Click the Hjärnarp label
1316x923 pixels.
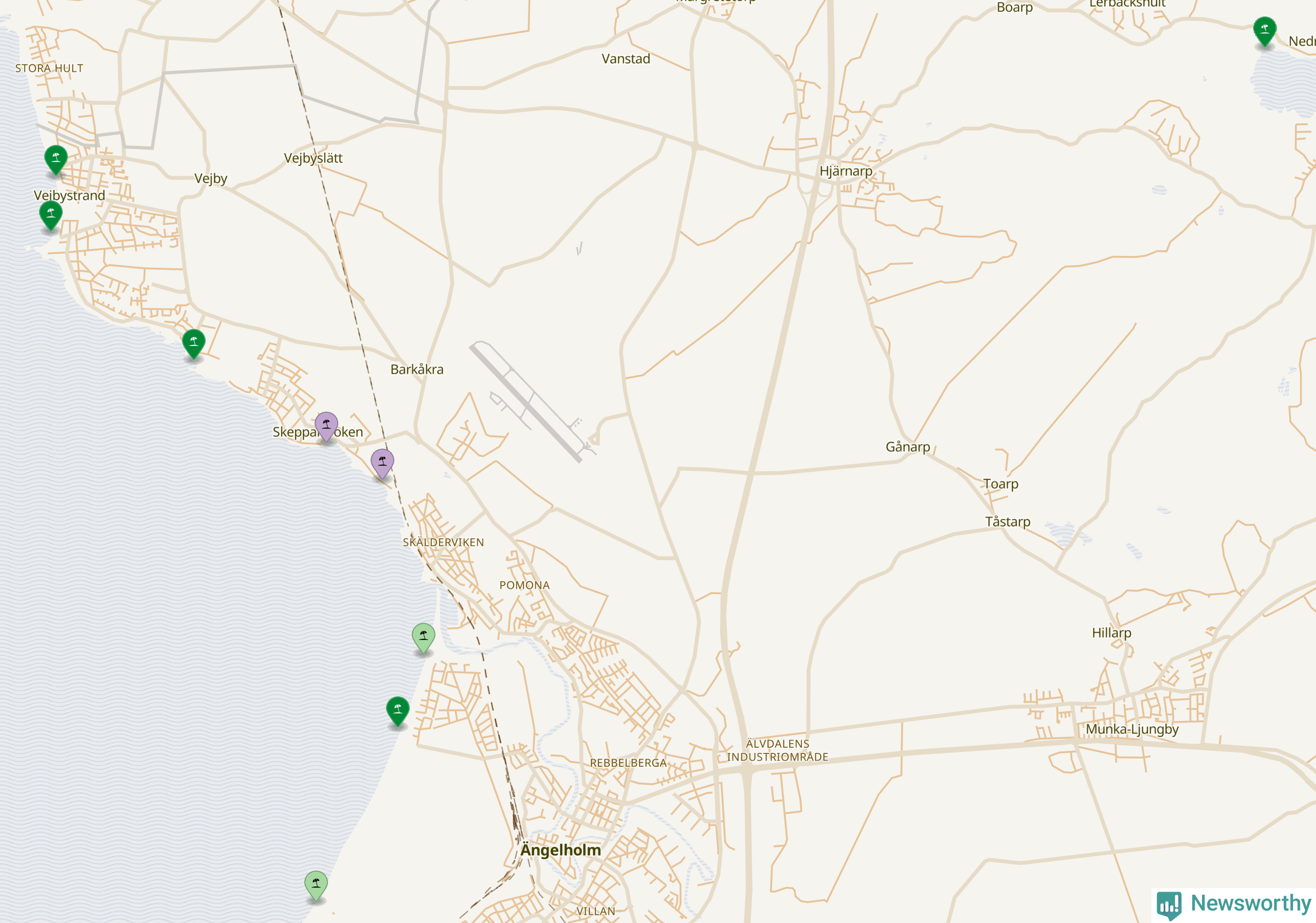(x=846, y=171)
